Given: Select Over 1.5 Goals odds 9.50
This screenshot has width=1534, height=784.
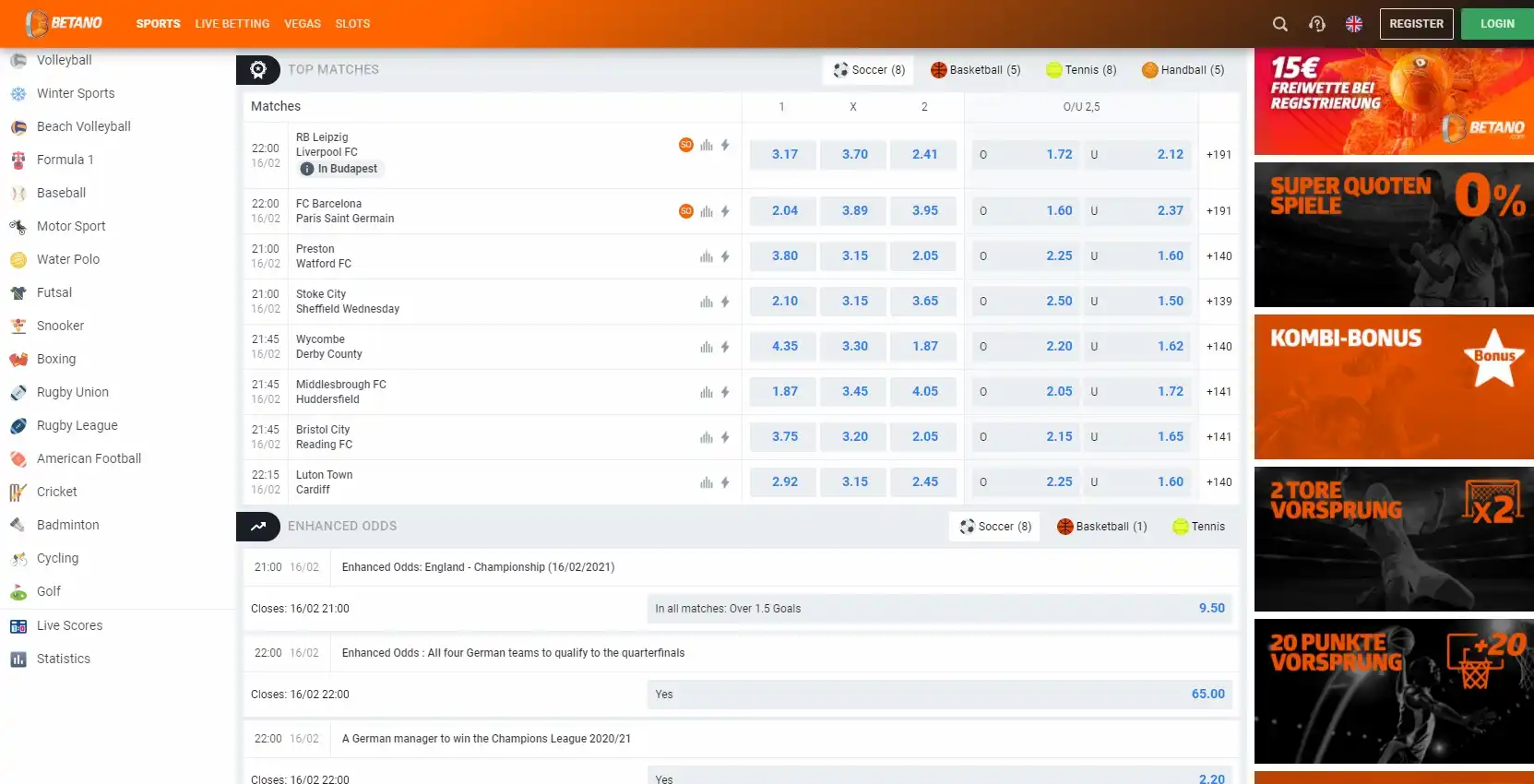Looking at the screenshot, I should [940, 609].
